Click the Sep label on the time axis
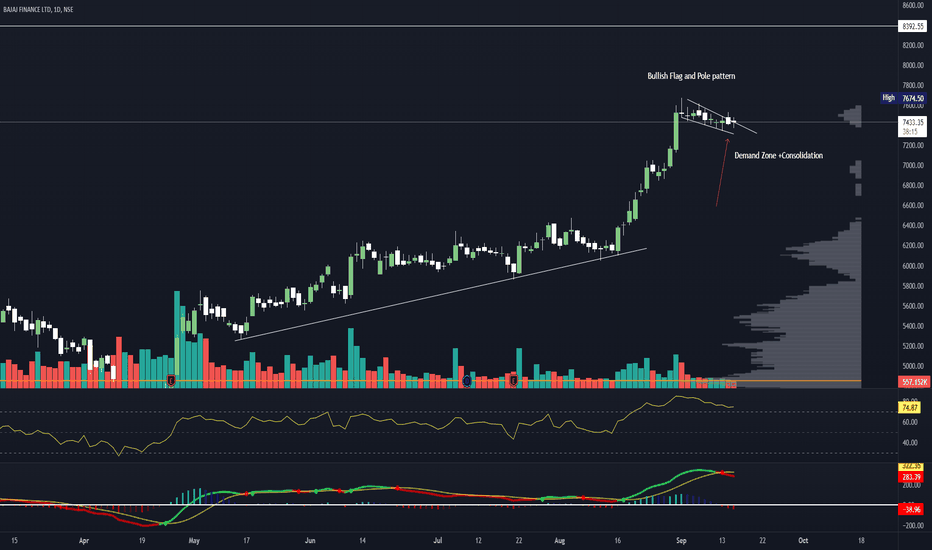This screenshot has width=932, height=550. [681, 541]
